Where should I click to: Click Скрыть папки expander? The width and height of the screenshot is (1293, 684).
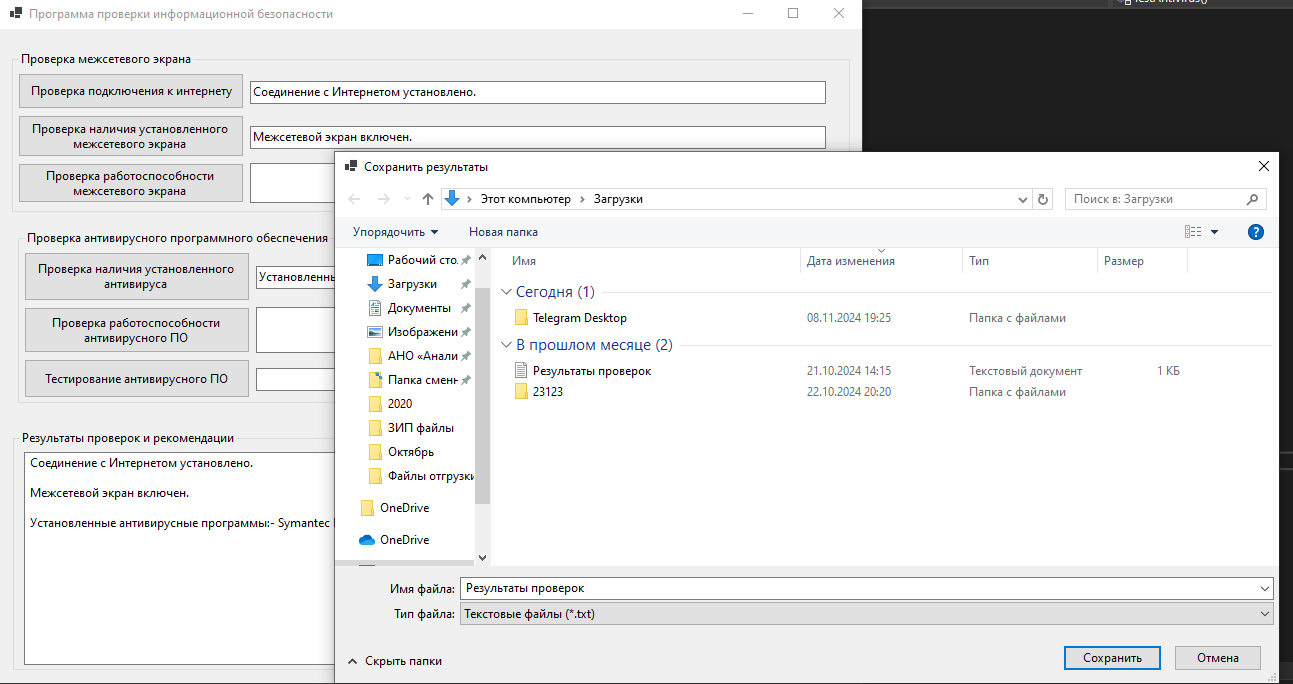click(x=394, y=661)
